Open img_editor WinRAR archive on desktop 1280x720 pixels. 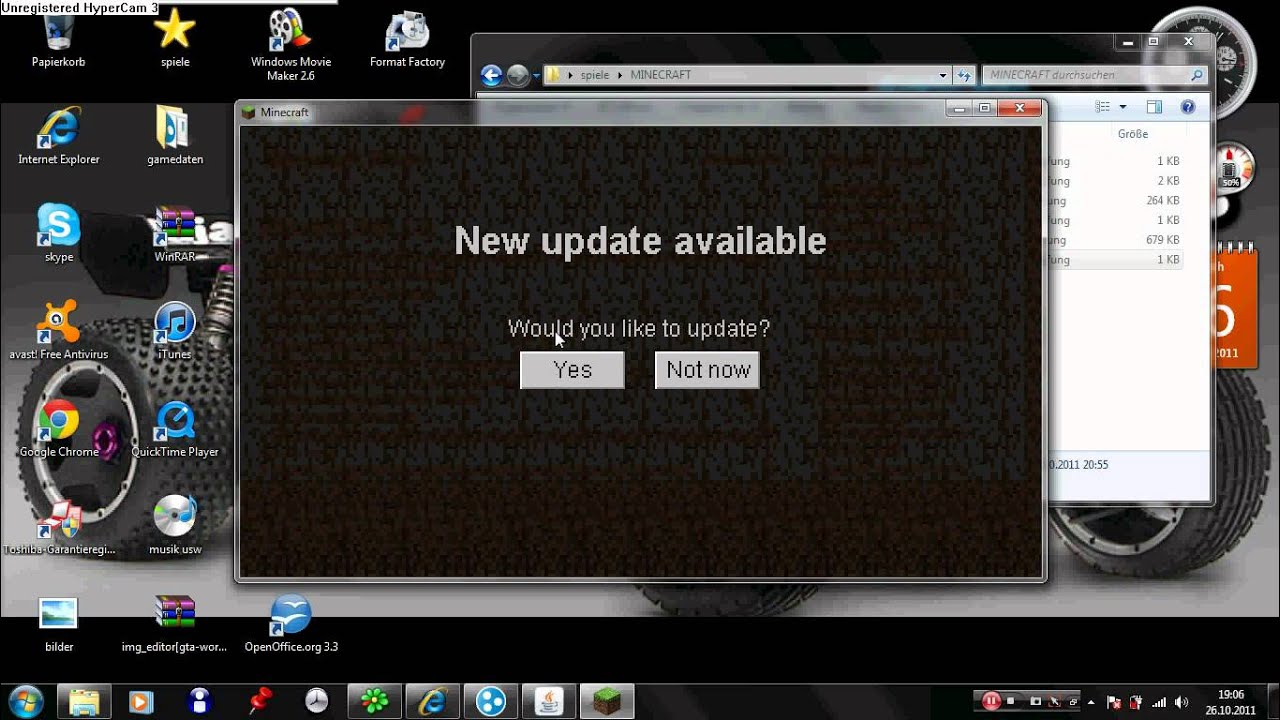[175, 624]
